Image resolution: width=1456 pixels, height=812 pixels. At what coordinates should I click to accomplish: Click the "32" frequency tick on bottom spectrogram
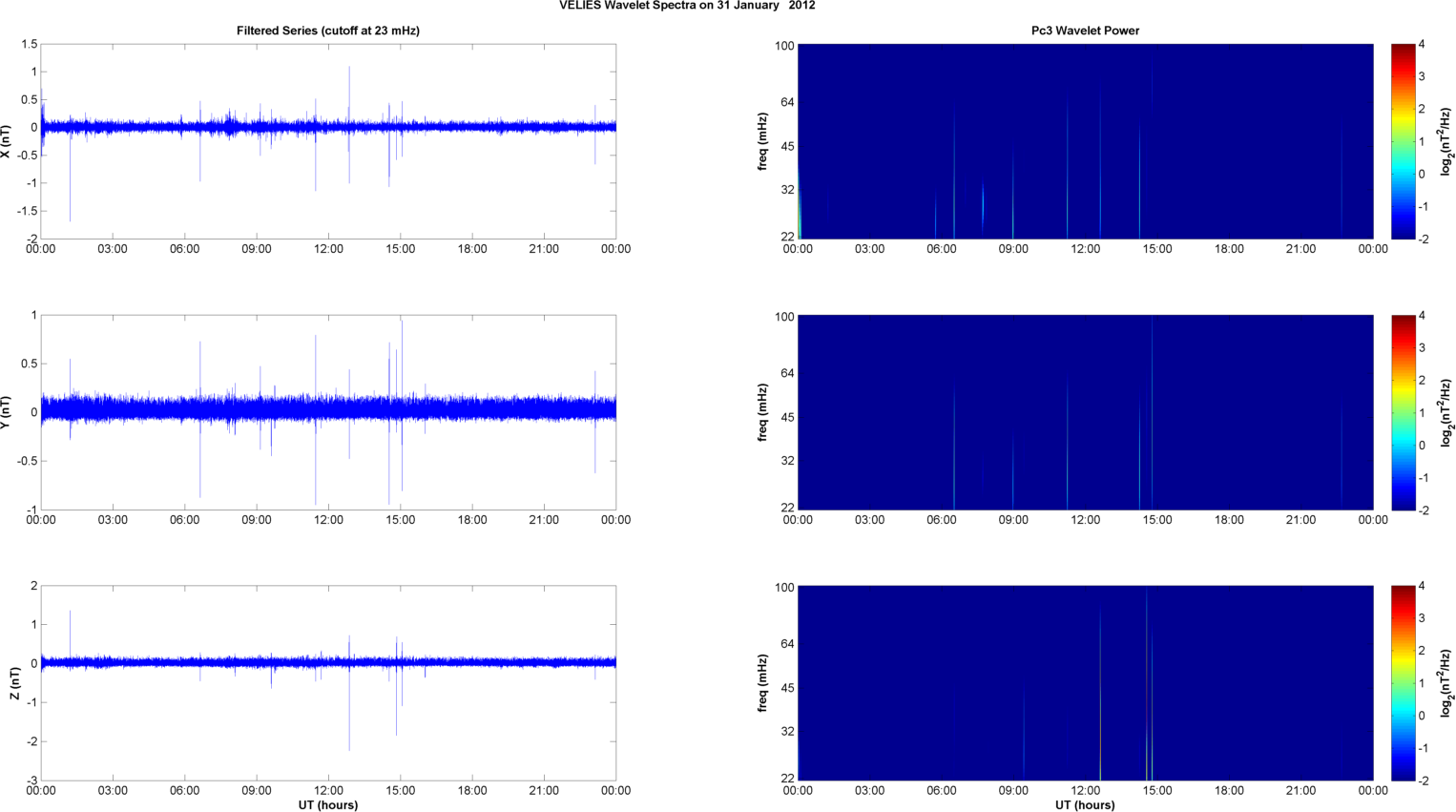point(788,732)
